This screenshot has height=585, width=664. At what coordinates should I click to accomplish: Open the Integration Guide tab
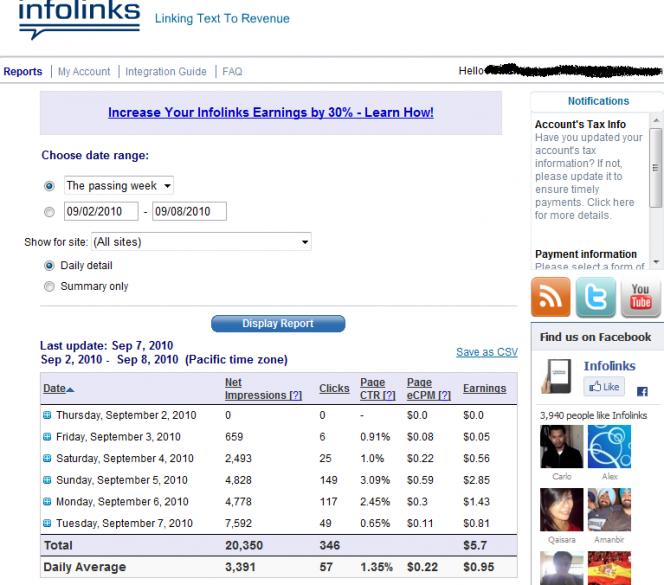tap(166, 72)
